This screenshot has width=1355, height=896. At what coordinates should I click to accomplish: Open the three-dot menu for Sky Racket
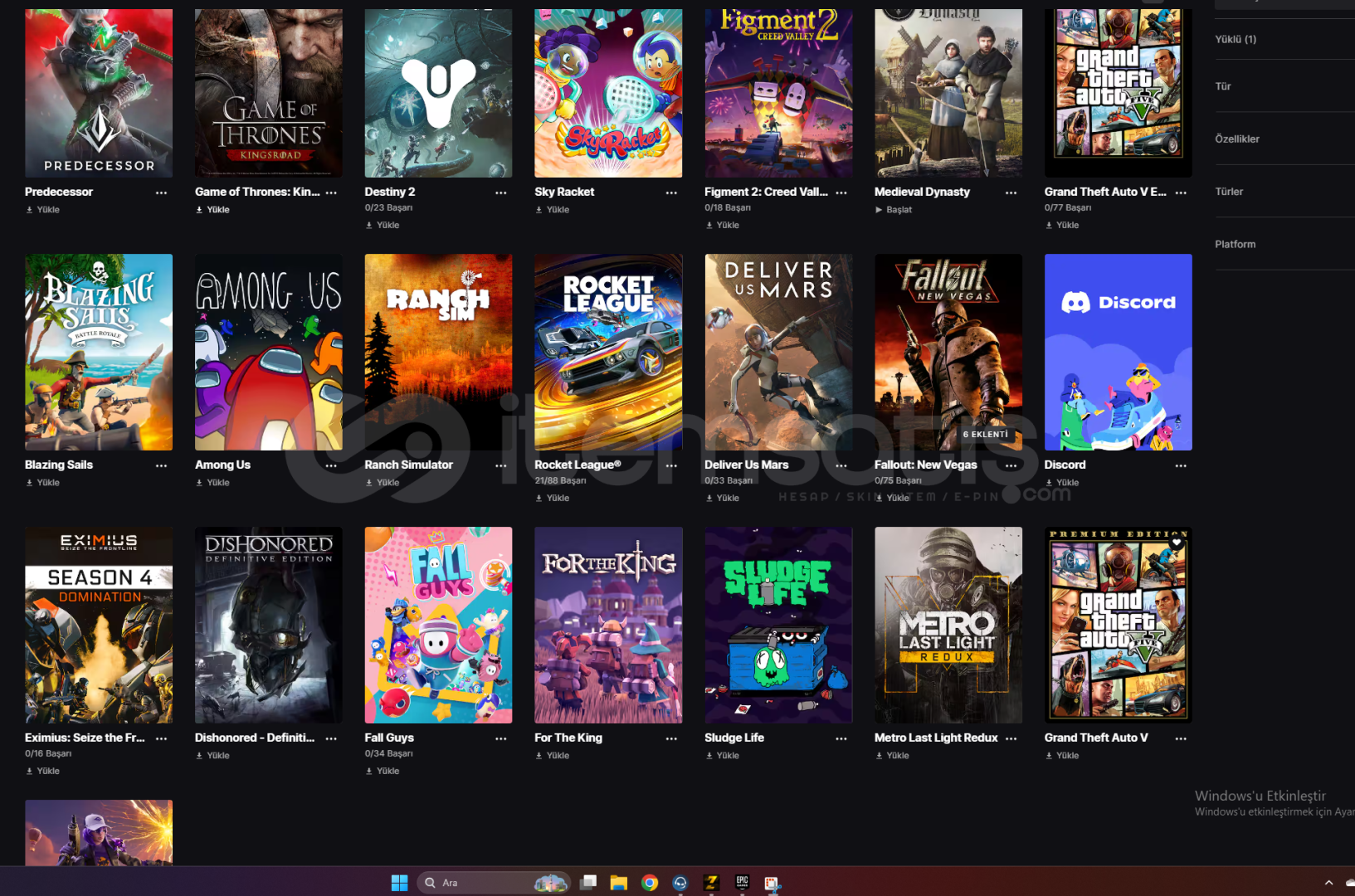click(x=671, y=192)
